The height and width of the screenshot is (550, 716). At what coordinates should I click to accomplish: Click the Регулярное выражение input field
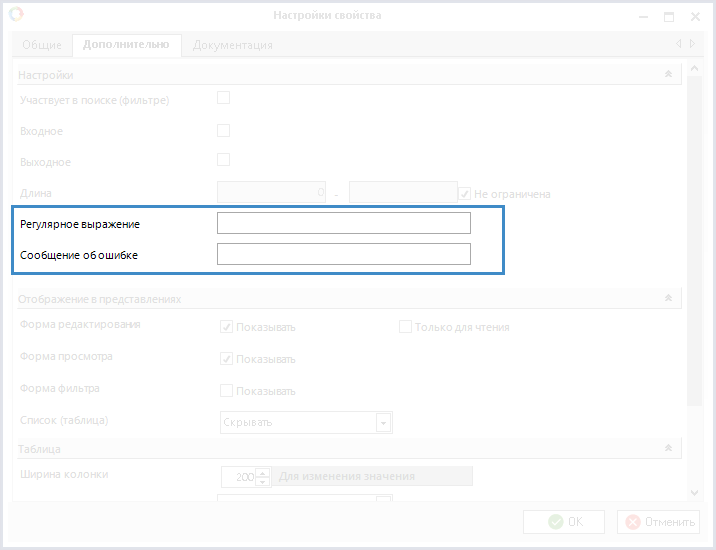343,223
